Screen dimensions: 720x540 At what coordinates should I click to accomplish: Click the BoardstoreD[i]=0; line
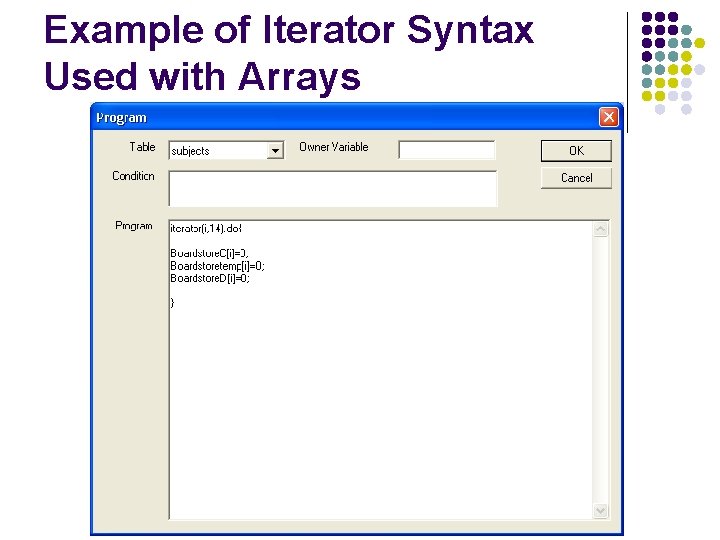pos(210,278)
